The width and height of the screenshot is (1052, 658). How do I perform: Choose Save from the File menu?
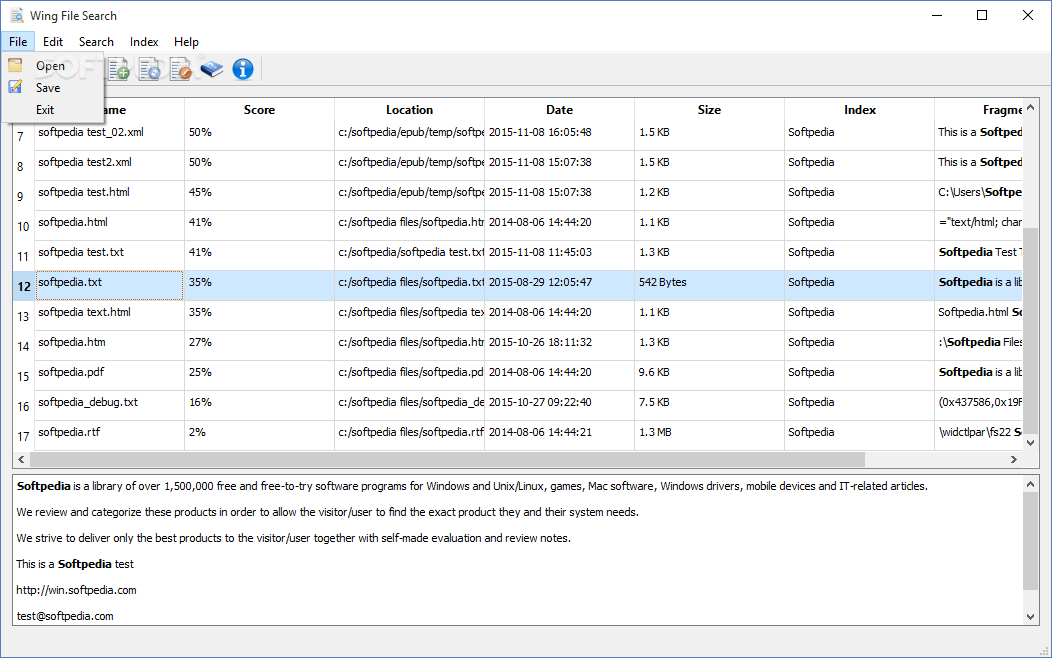click(x=52, y=88)
